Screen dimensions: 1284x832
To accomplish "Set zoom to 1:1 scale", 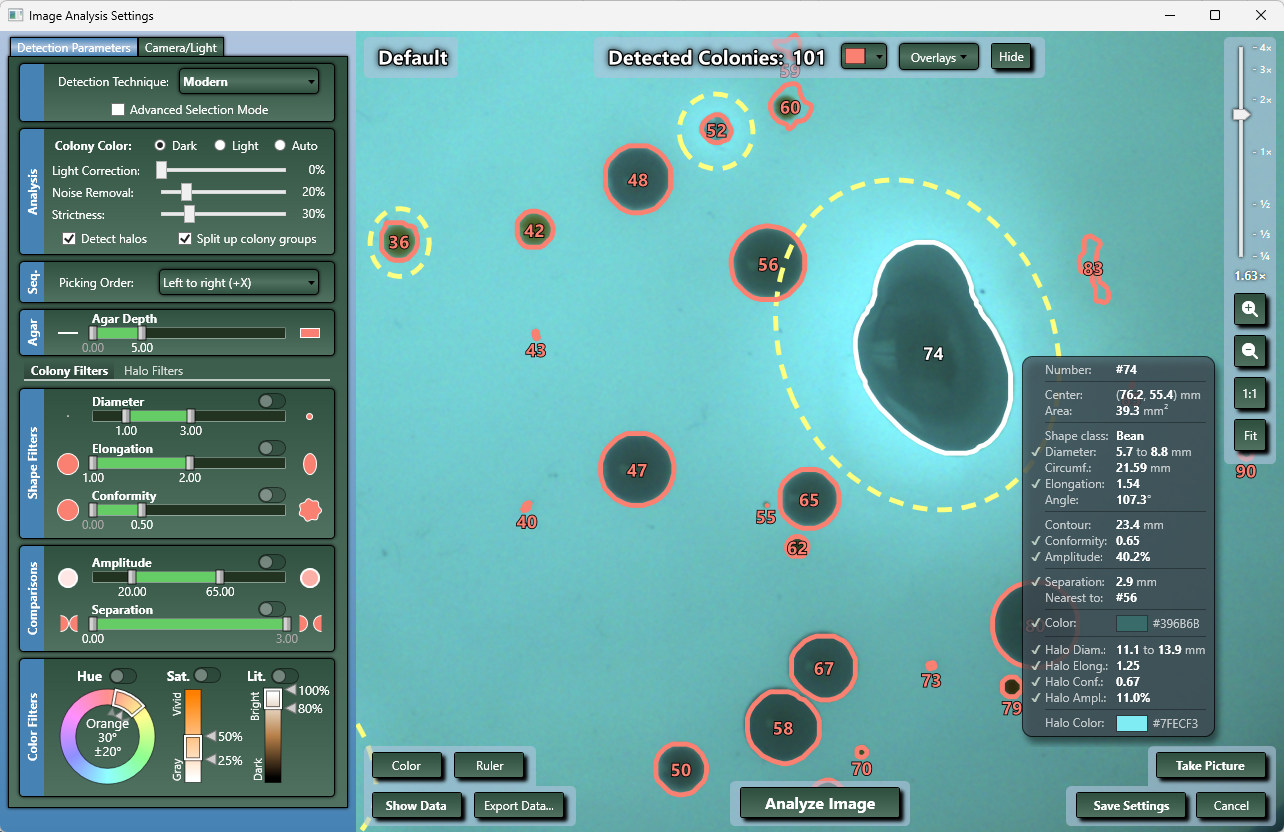I will pyautogui.click(x=1249, y=394).
